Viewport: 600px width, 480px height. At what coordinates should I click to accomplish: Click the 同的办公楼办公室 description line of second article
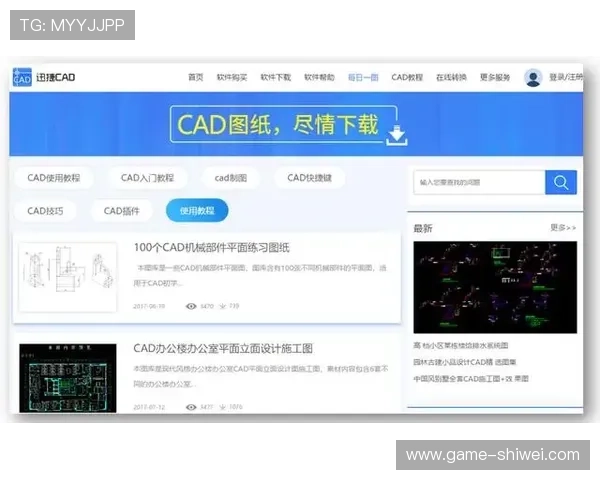coord(164,384)
